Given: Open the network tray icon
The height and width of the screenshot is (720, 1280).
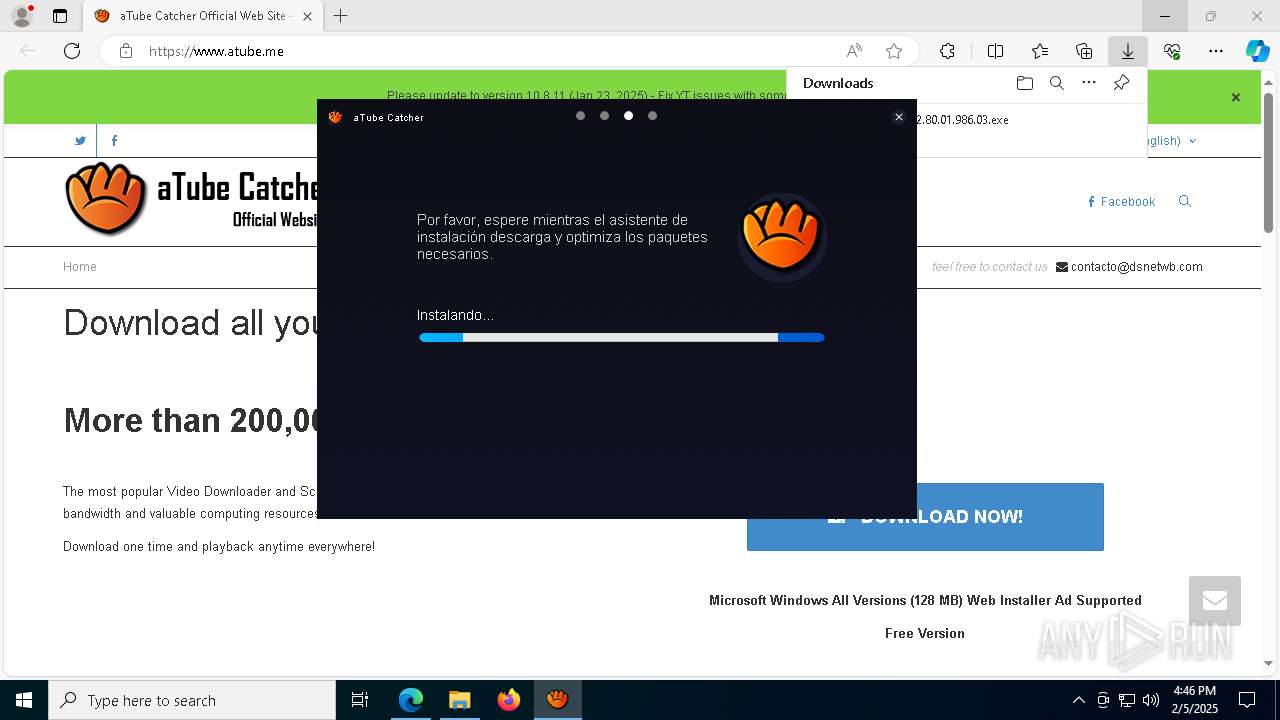Looking at the screenshot, I should [x=1127, y=700].
